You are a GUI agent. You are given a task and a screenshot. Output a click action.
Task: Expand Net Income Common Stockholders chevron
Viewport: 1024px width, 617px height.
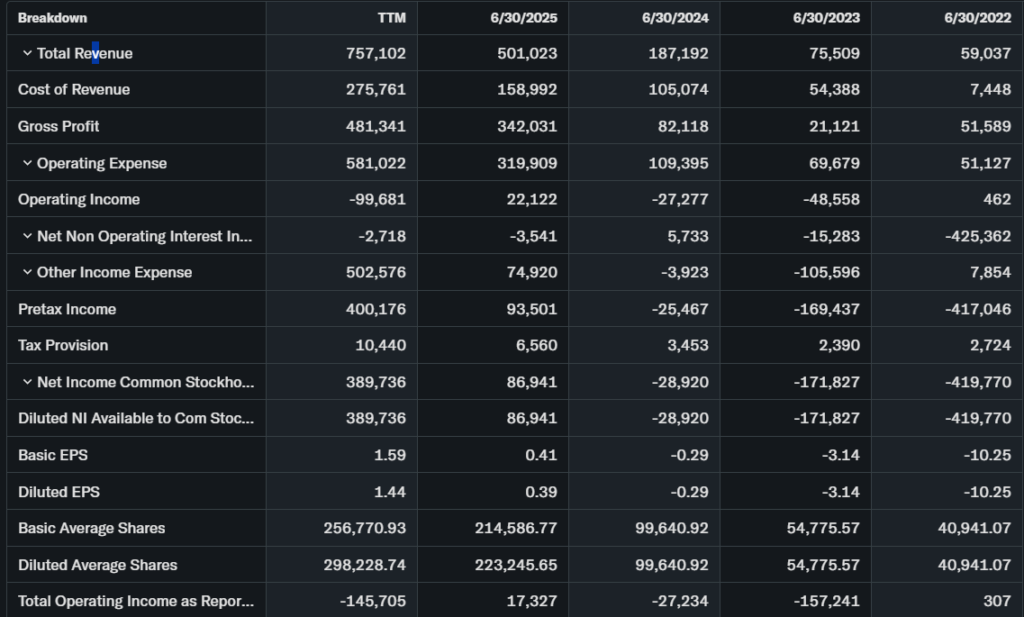[x=27, y=382]
